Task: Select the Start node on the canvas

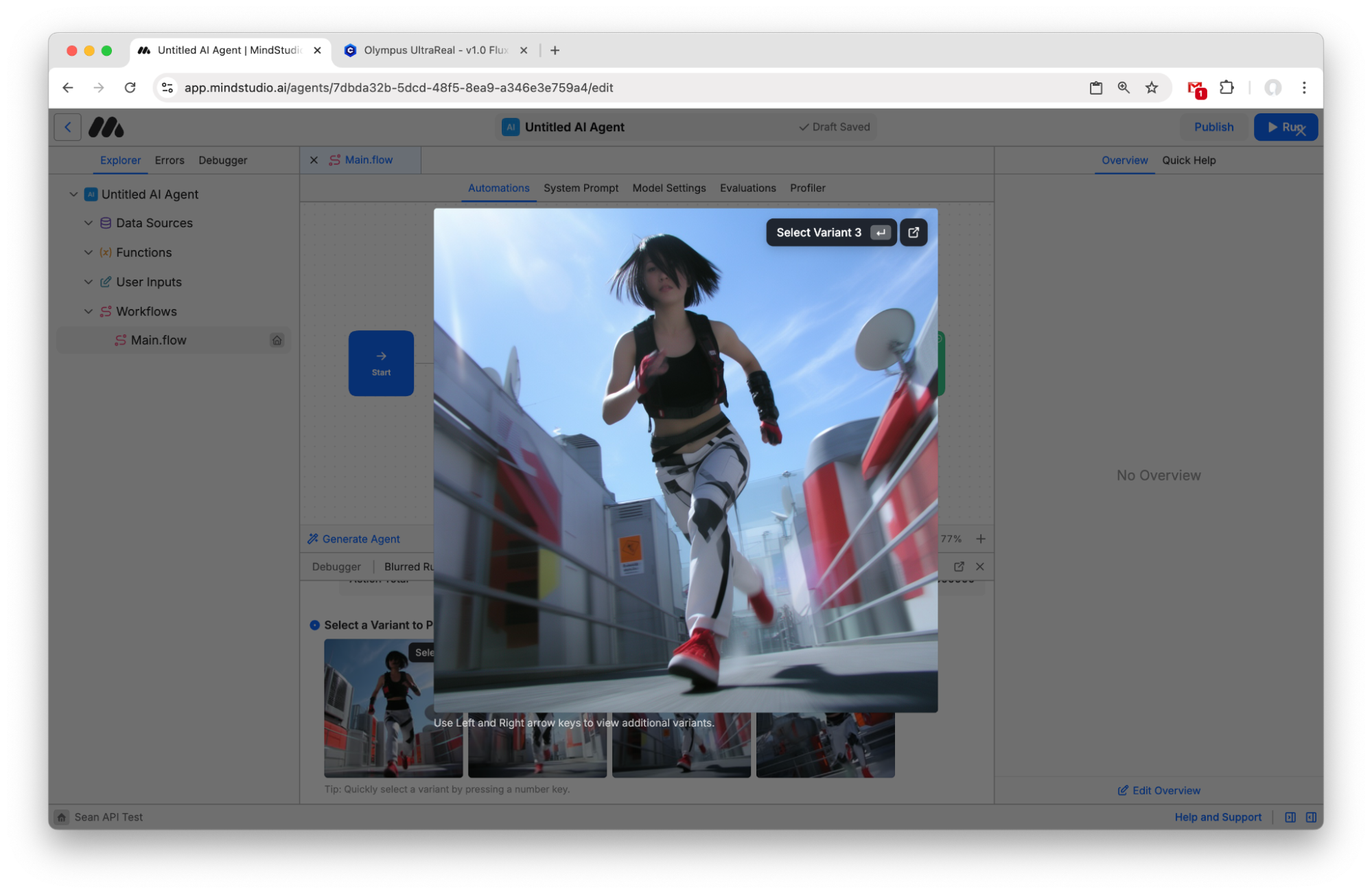Action: pyautogui.click(x=381, y=363)
